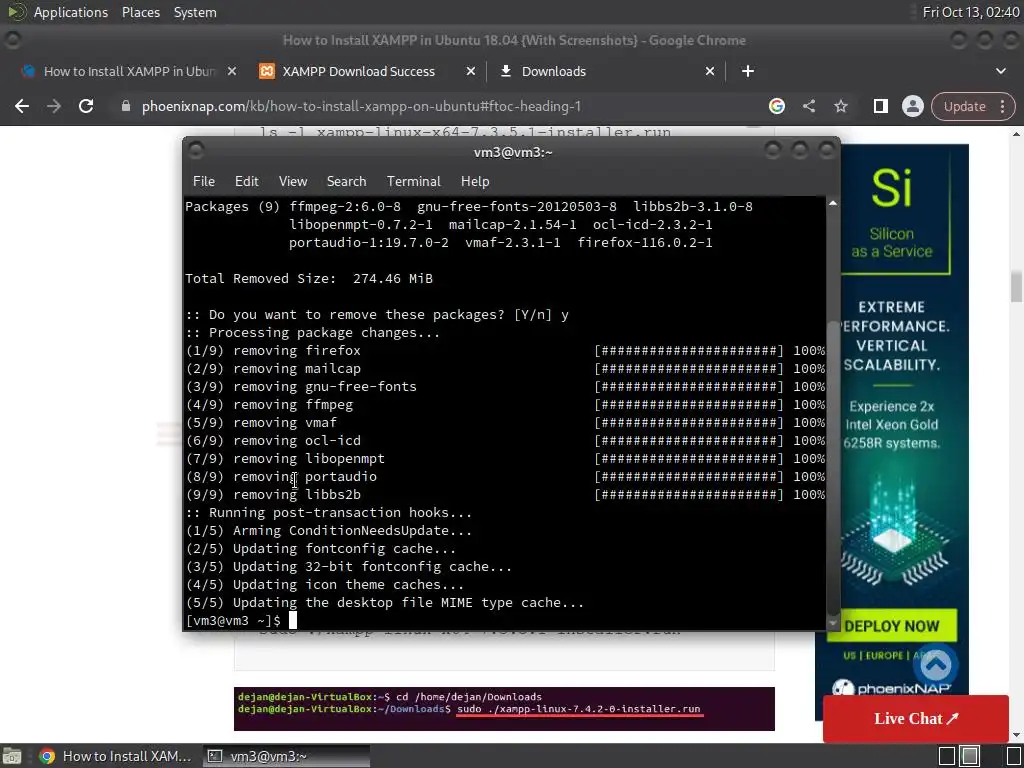Share this page icon
The image size is (1024, 768).
click(809, 106)
